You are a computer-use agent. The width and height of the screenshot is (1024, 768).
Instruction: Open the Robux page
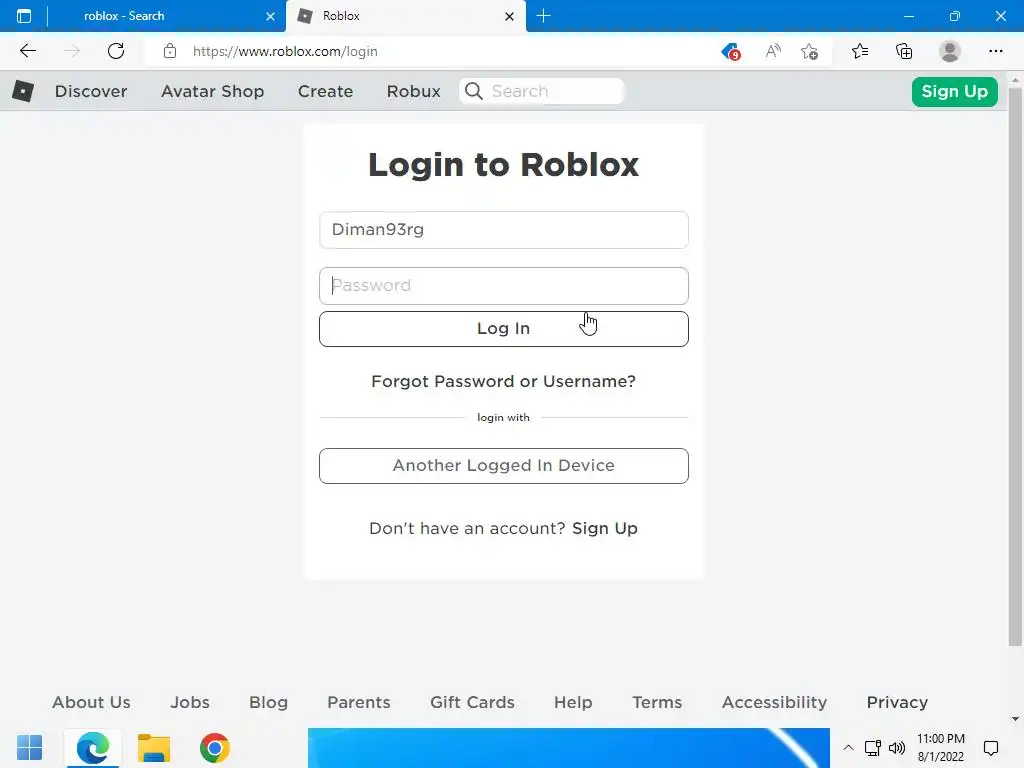[x=413, y=91]
